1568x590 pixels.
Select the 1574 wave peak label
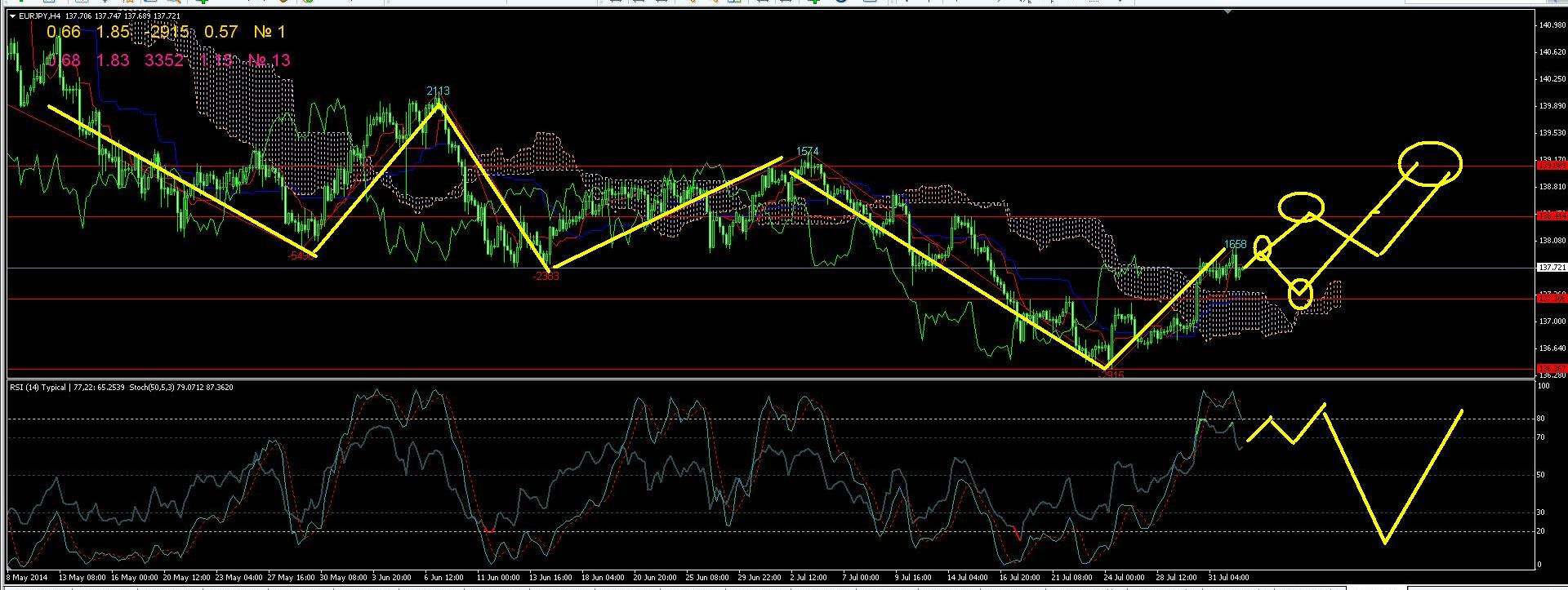pyautogui.click(x=807, y=151)
